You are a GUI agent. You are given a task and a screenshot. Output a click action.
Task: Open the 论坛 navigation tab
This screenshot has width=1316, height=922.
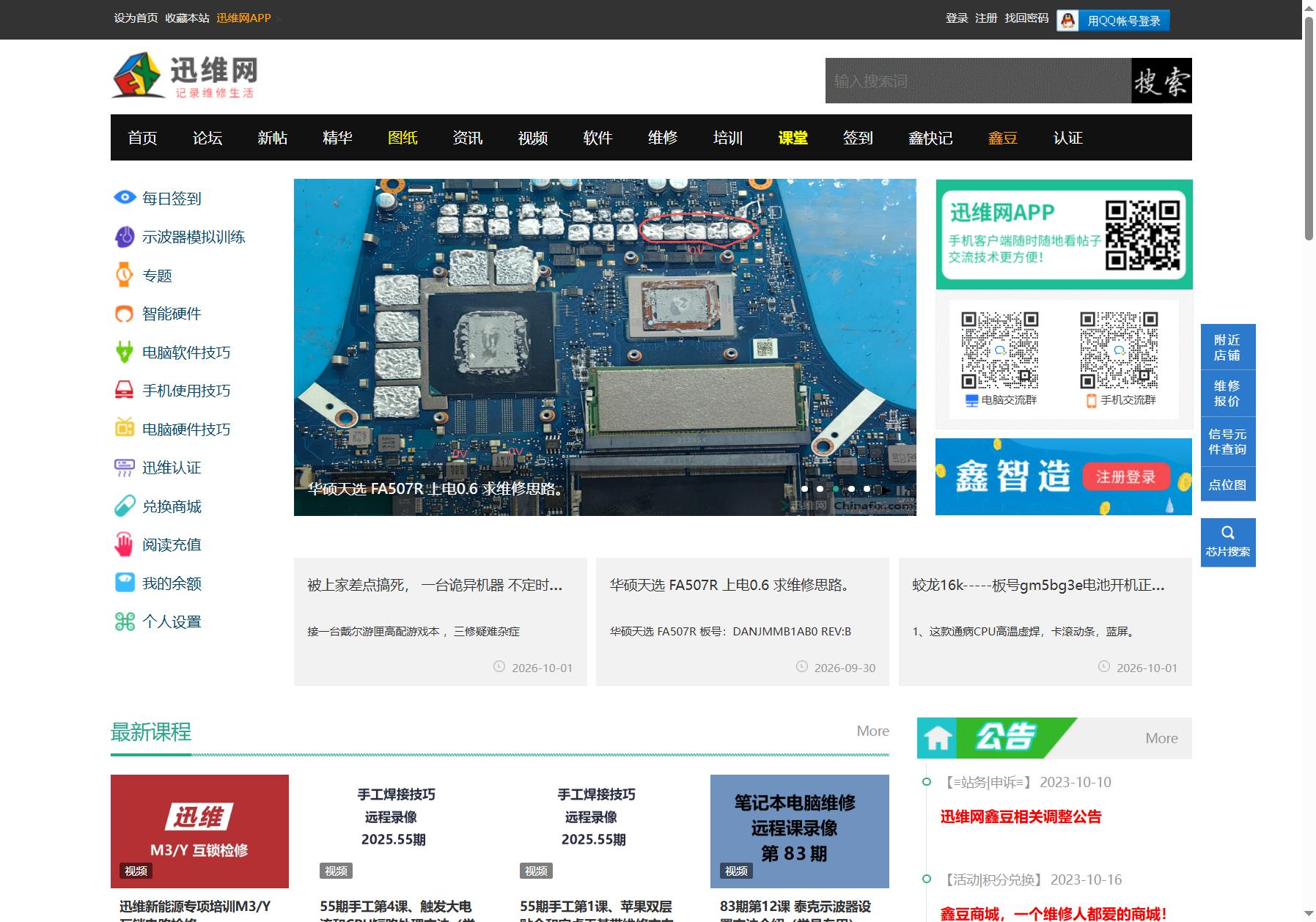207,138
